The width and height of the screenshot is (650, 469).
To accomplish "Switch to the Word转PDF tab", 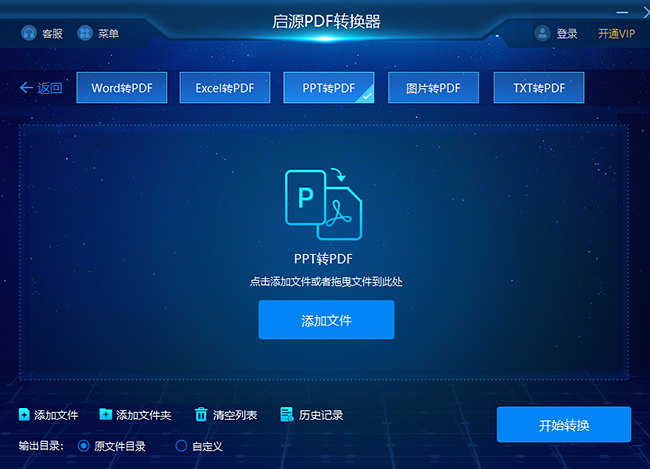I will (122, 87).
